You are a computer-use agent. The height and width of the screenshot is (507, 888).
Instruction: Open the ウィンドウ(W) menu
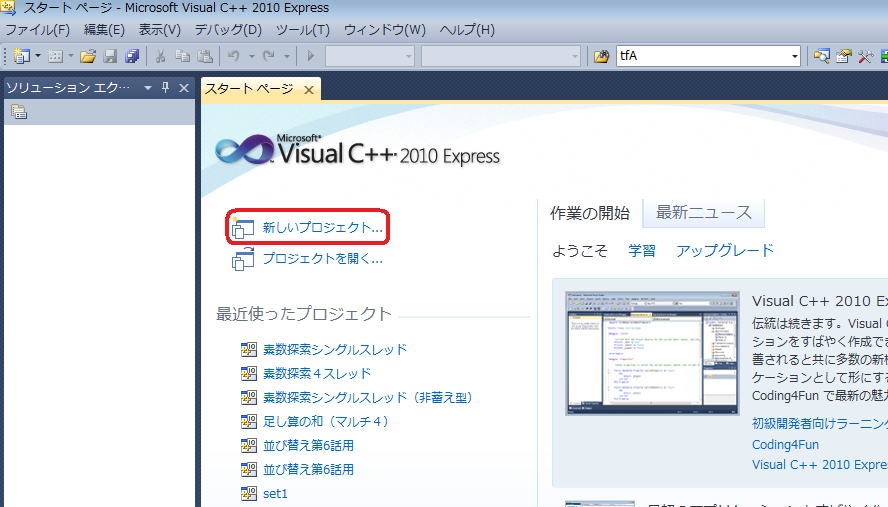385,30
